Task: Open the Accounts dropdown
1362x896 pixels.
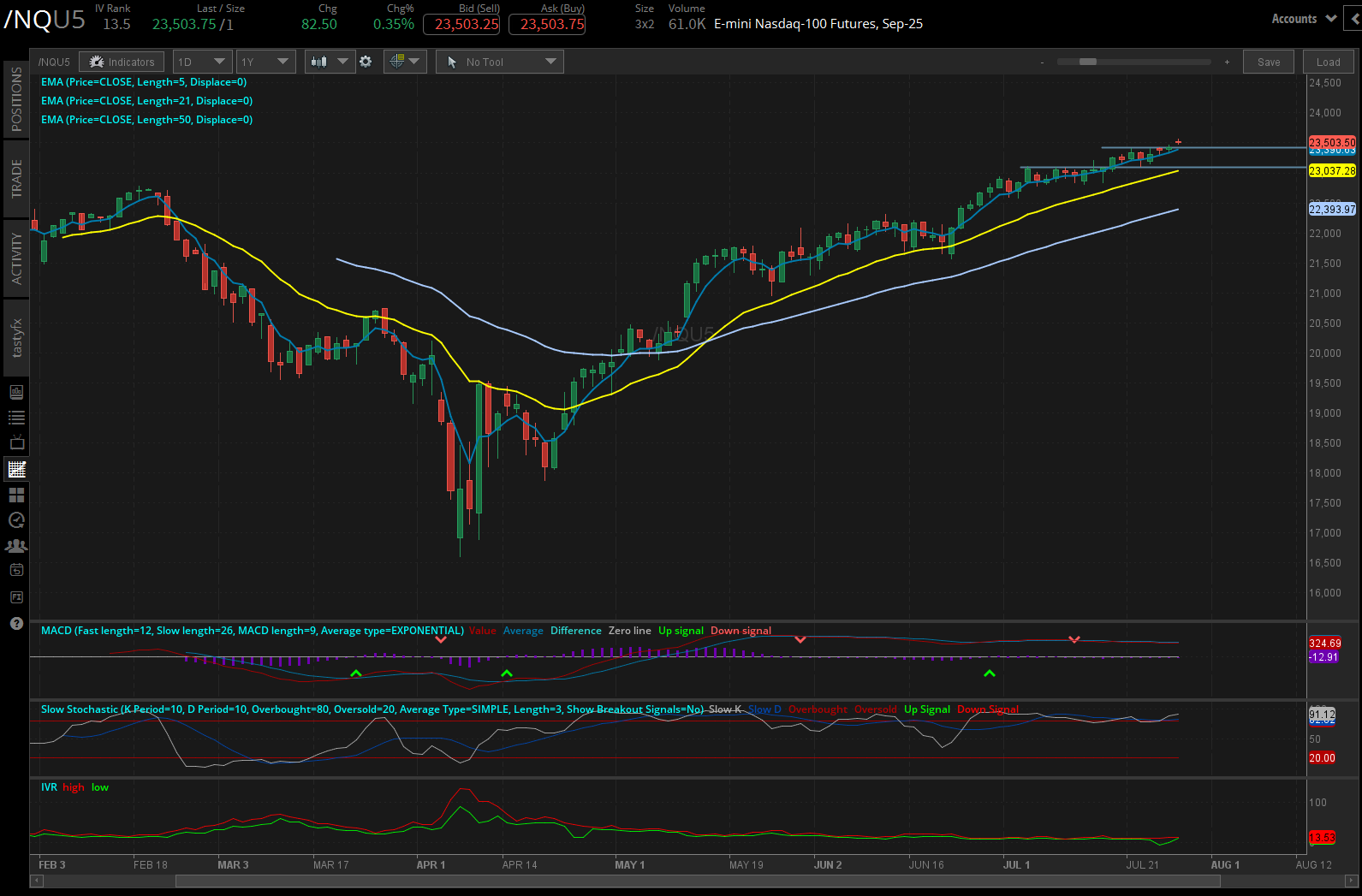Action: [1303, 19]
